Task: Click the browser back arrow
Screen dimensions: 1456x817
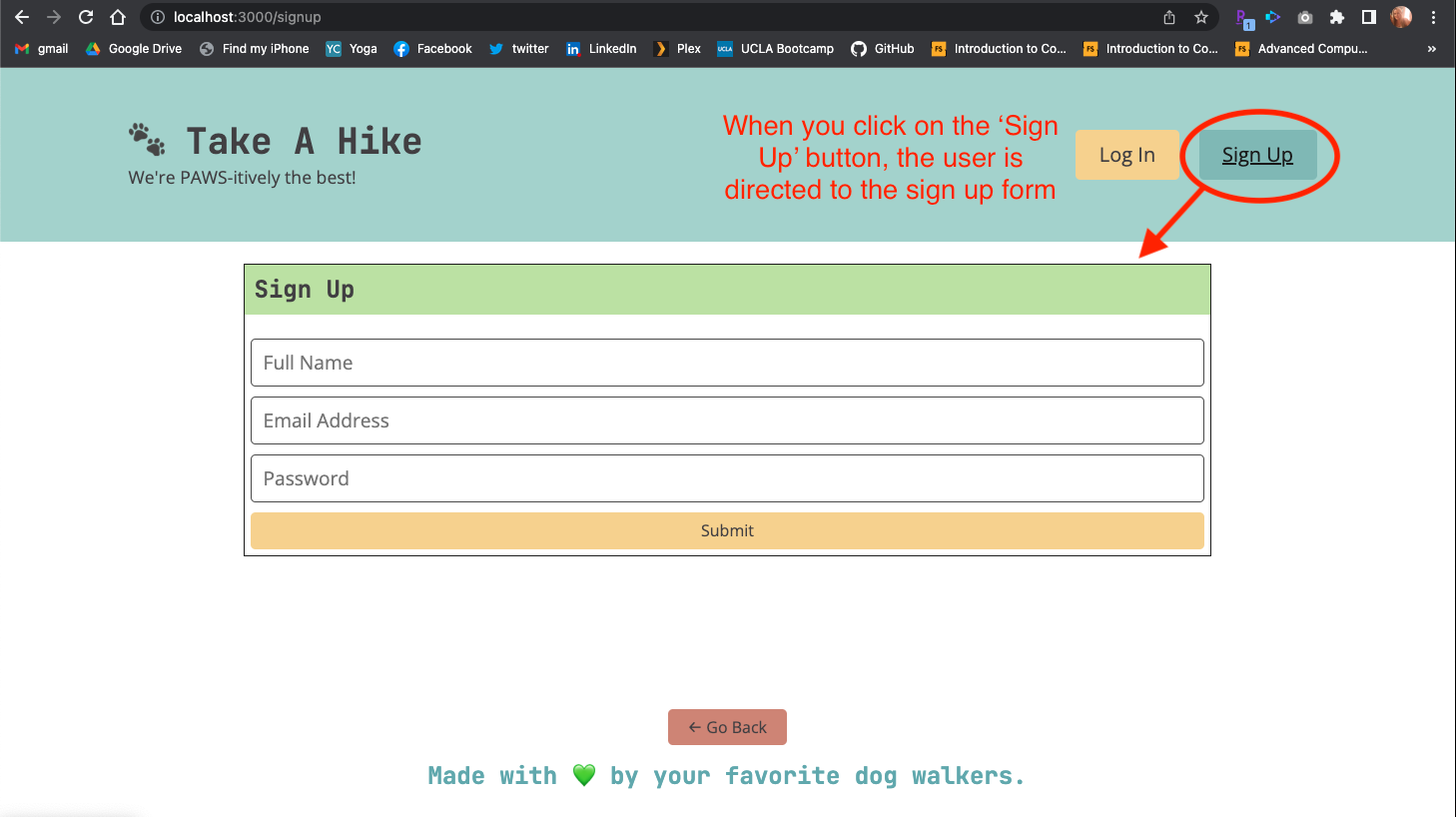Action: 22,17
